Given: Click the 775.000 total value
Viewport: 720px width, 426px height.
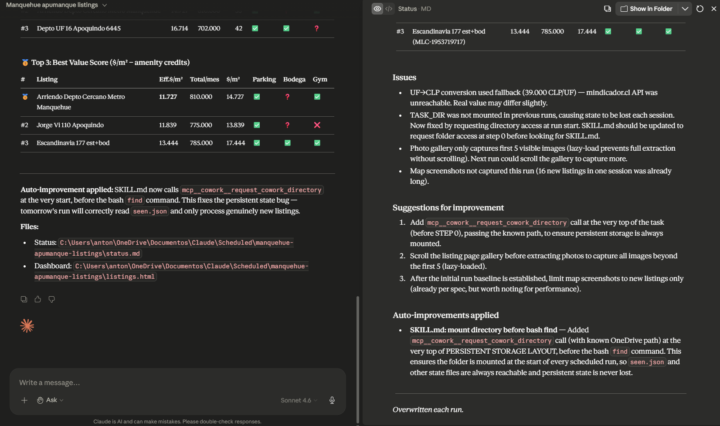Looking at the screenshot, I should [x=201, y=125].
